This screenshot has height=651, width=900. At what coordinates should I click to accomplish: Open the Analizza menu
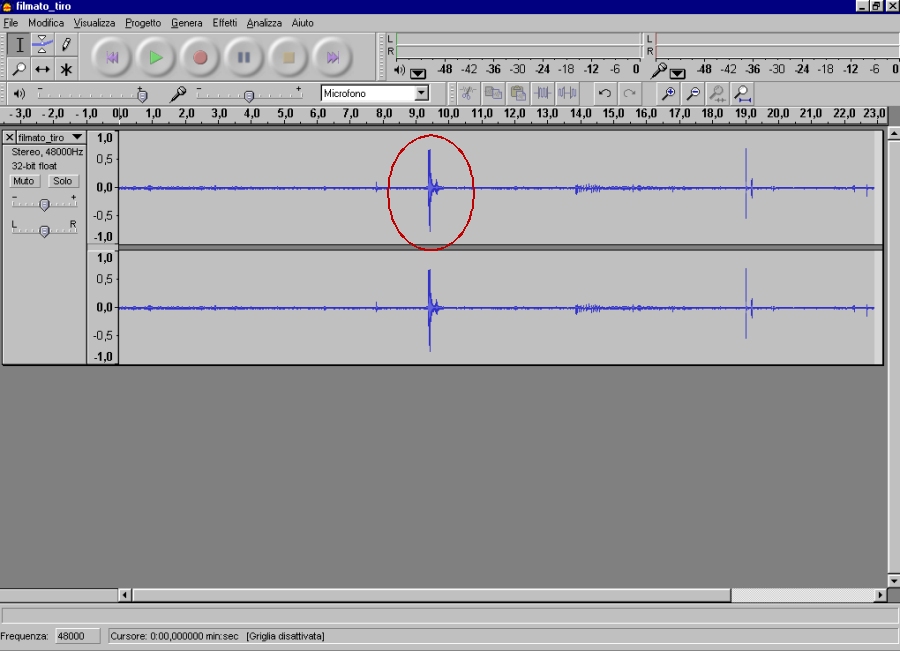[x=264, y=23]
